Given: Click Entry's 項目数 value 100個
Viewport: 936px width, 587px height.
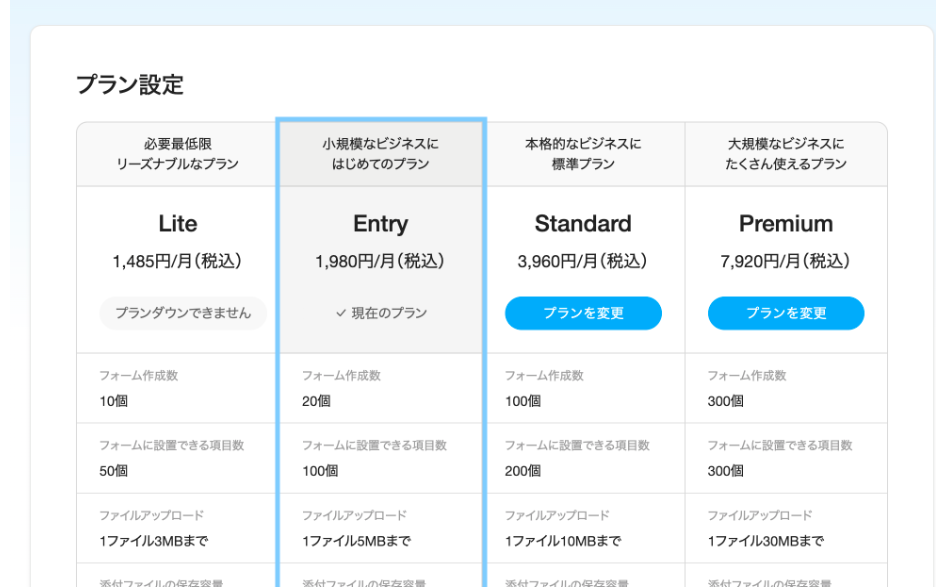Looking at the screenshot, I should coord(320,471).
